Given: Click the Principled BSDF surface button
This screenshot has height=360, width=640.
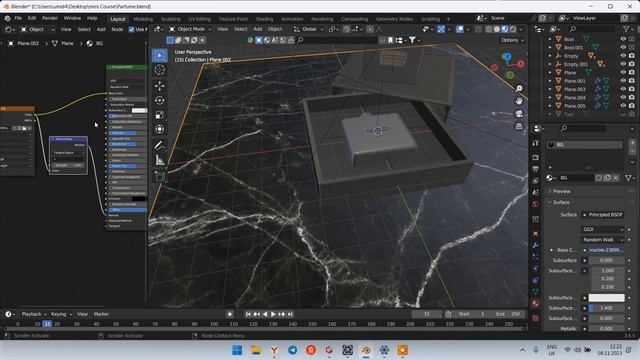Looking at the screenshot, I should [603, 214].
